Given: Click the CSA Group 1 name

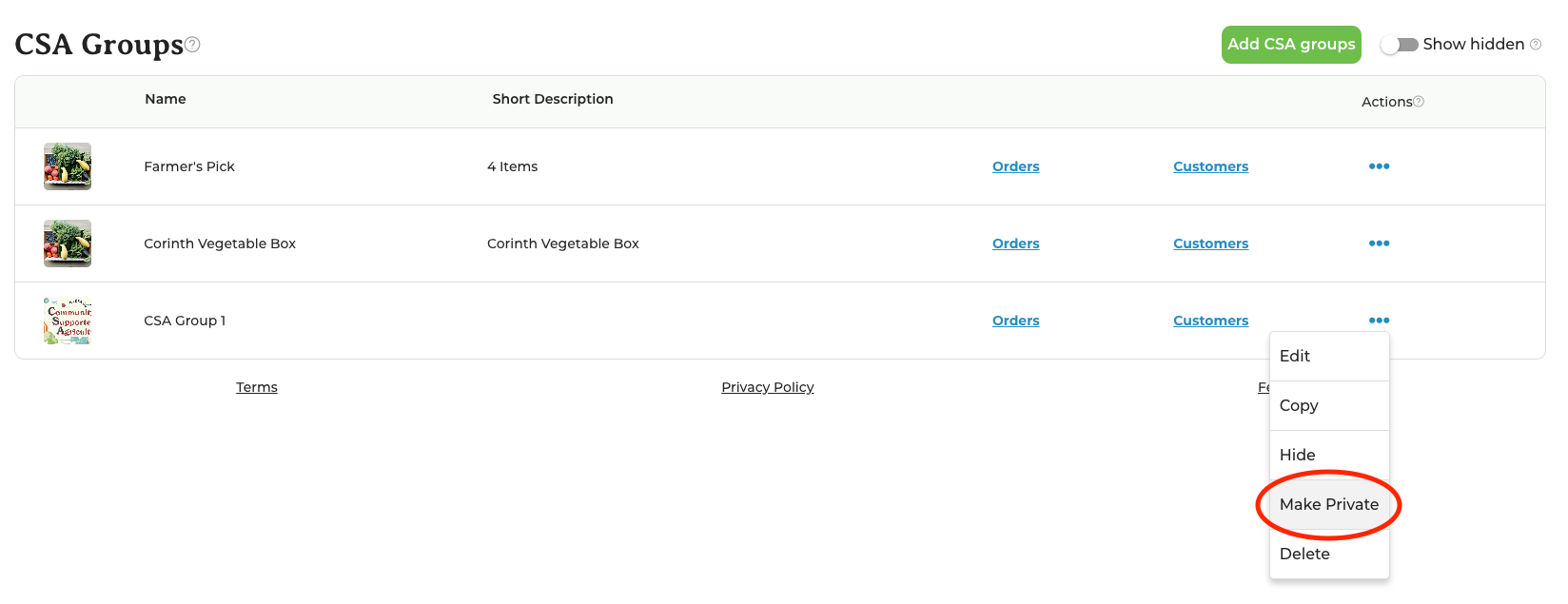Looking at the screenshot, I should click(x=185, y=321).
